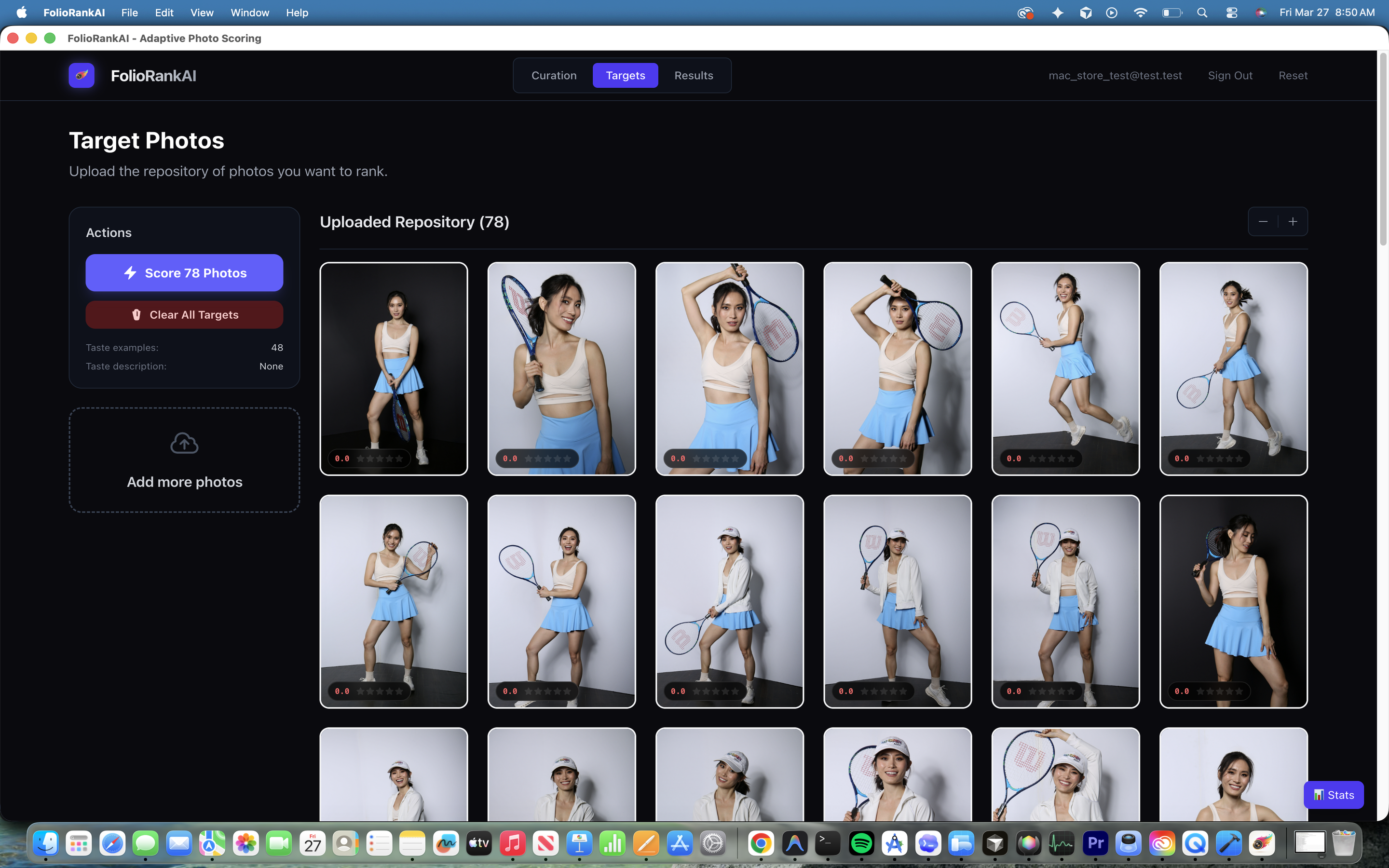Open the Window menu
The image size is (1389, 868).
(250, 13)
